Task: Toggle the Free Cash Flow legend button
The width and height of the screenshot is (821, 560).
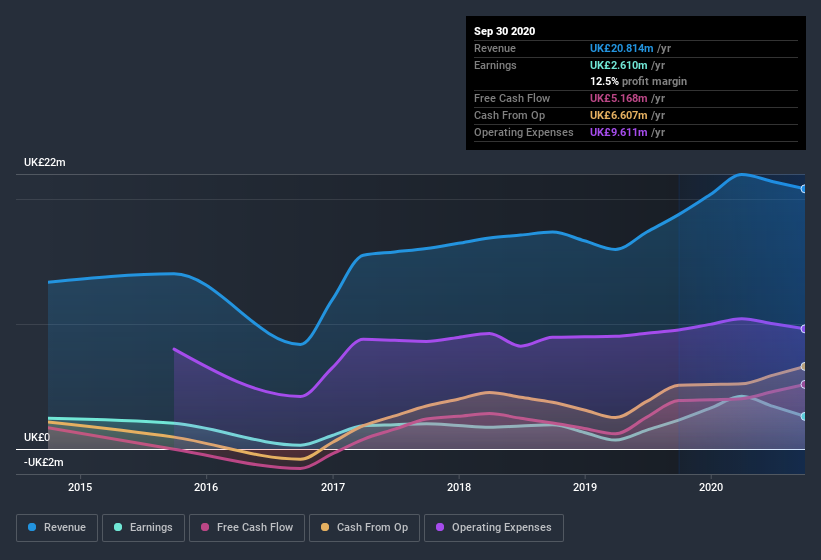Action: pos(247,528)
